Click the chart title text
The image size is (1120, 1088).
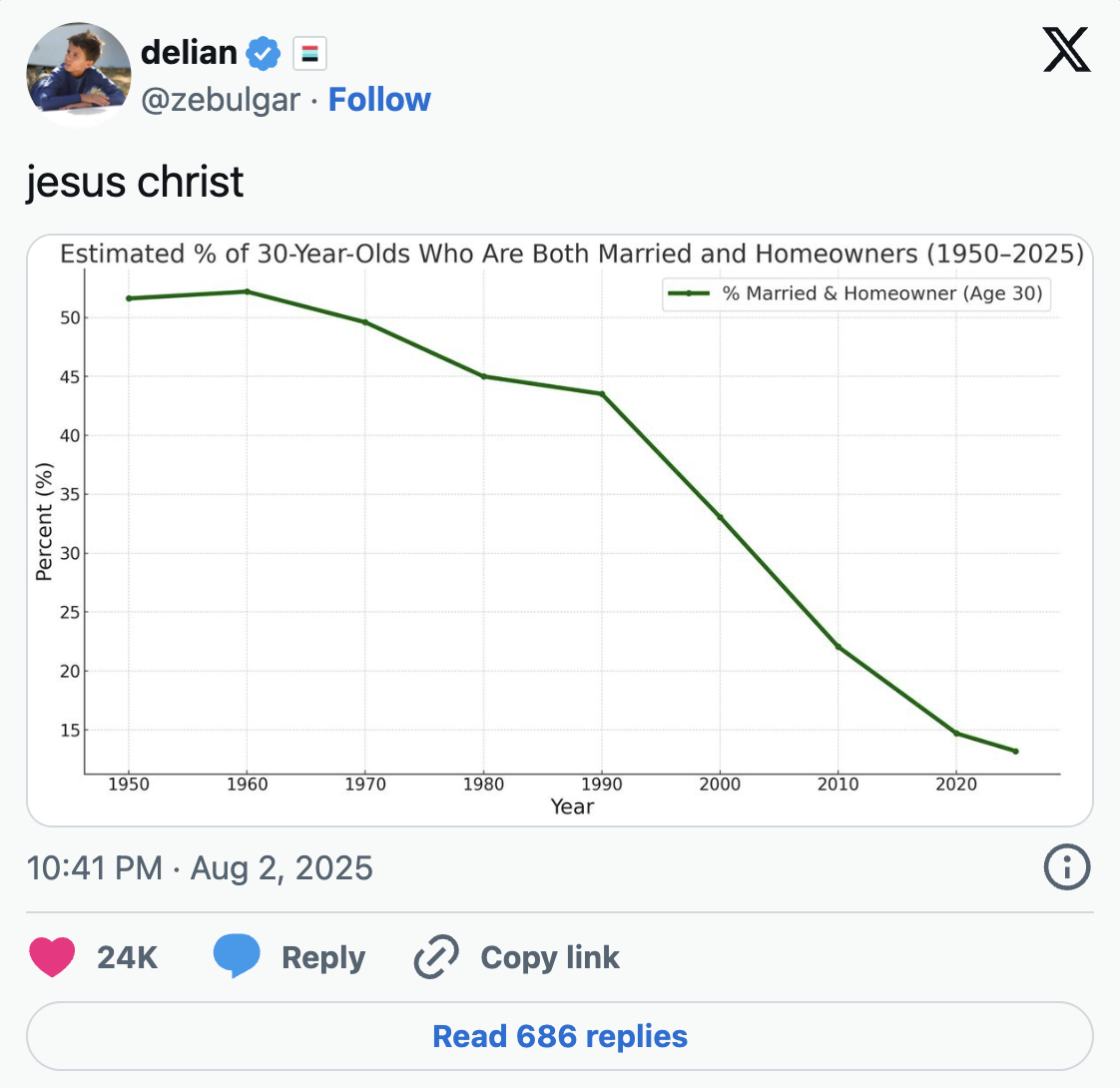click(x=571, y=254)
